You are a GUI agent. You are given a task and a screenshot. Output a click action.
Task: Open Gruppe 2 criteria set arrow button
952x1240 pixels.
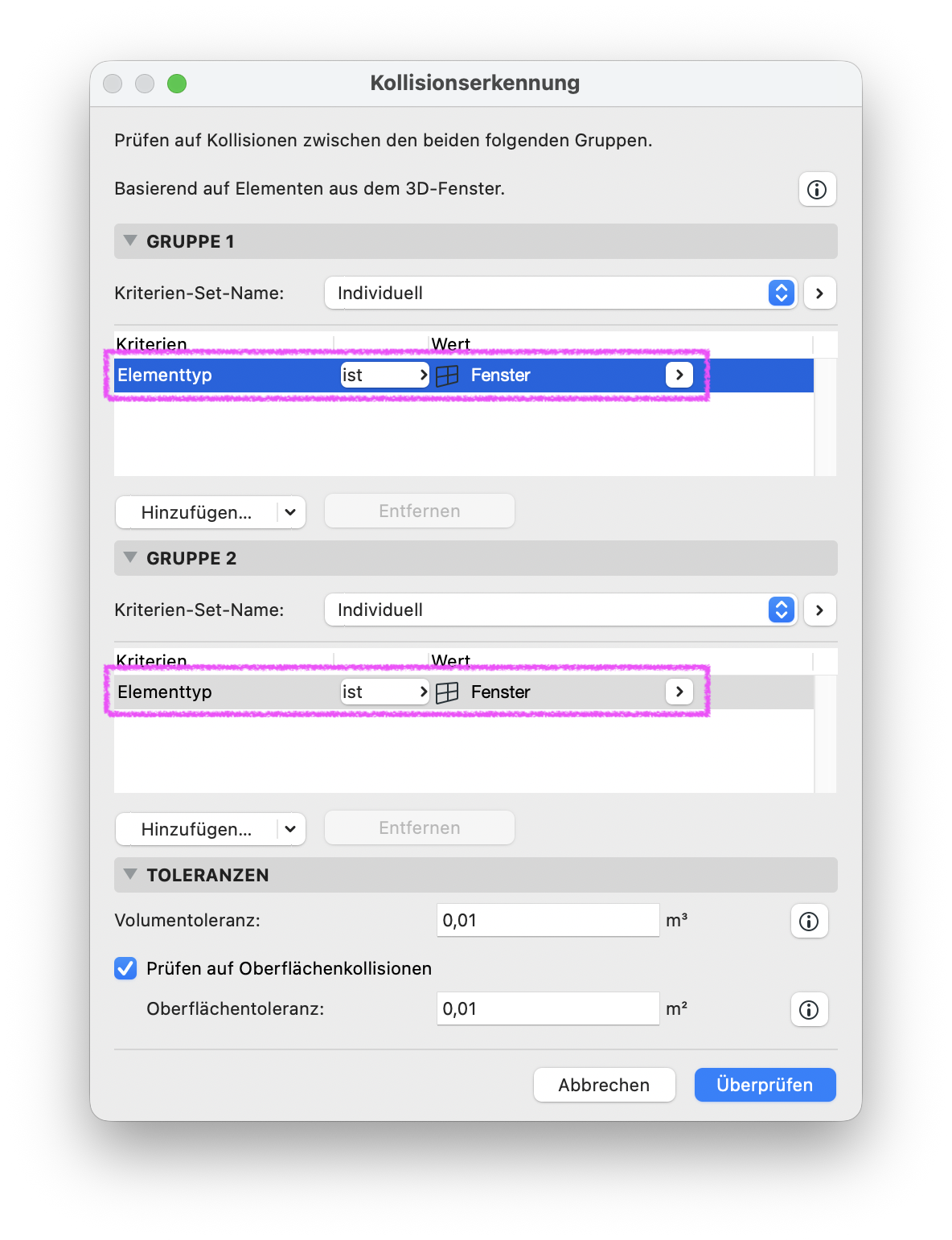819,610
